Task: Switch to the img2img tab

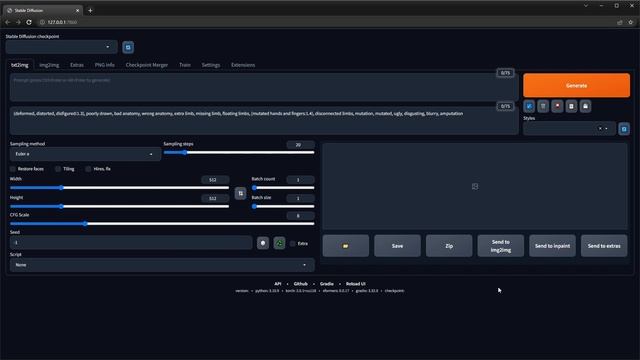Action: click(49, 65)
